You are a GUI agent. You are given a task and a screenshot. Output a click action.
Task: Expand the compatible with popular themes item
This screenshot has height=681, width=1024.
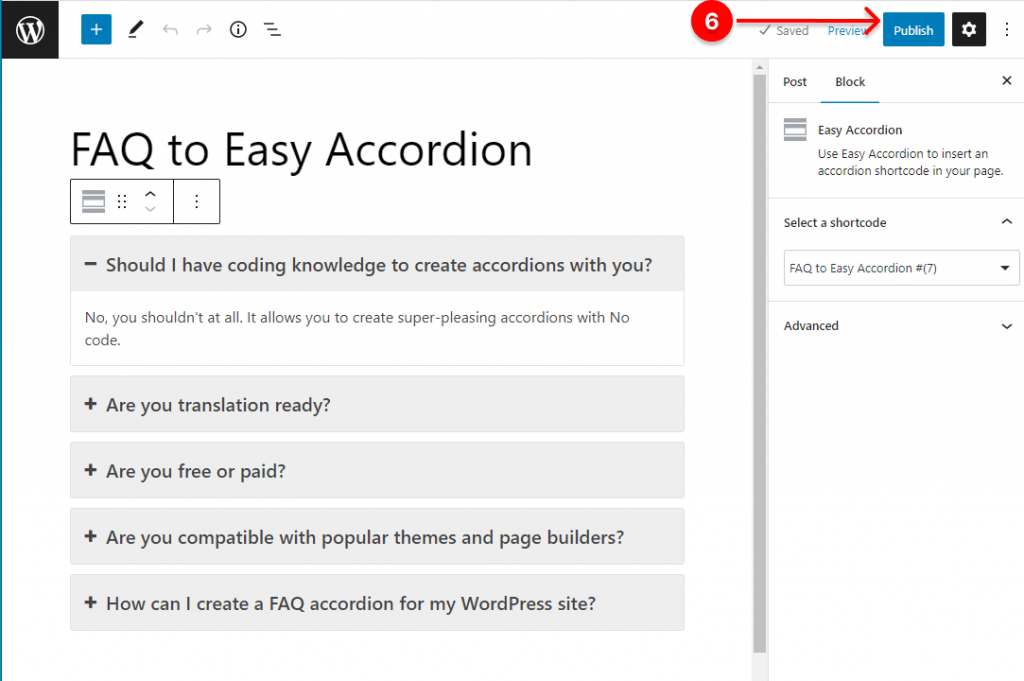tap(377, 537)
